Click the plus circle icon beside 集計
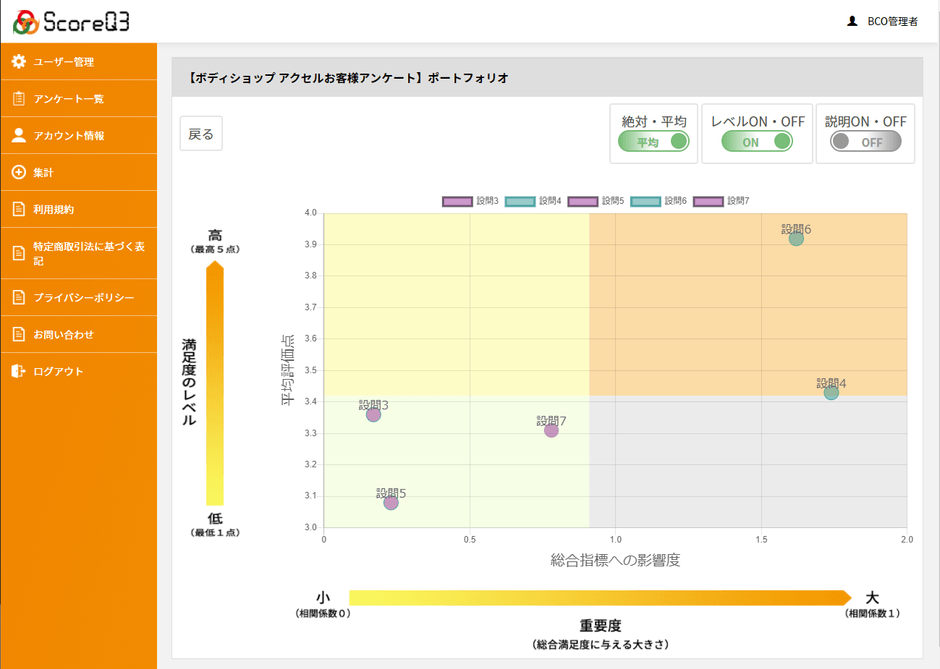 [18, 173]
